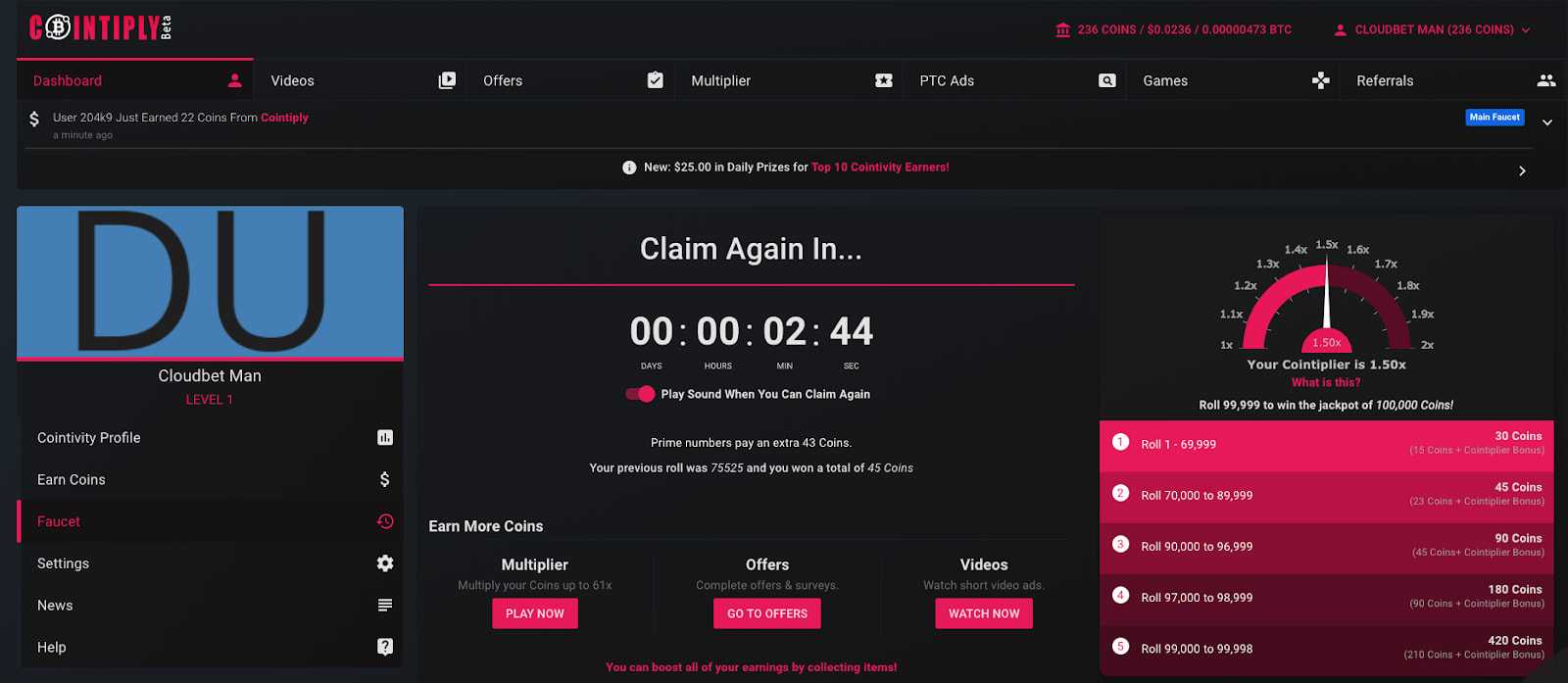
Task: Click the DU profile avatar image
Action: [x=210, y=281]
